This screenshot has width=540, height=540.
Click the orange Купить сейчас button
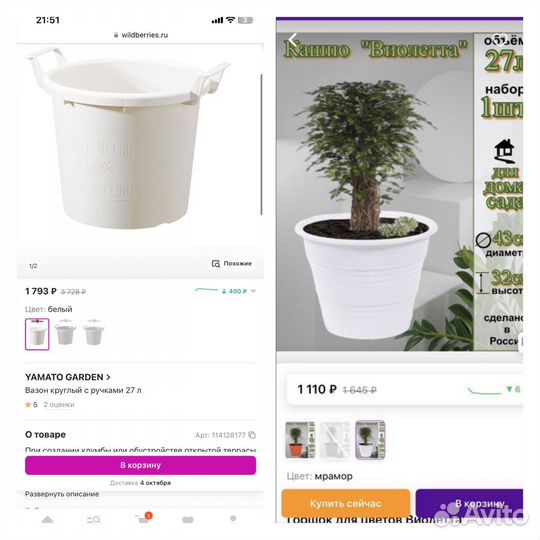346,503
